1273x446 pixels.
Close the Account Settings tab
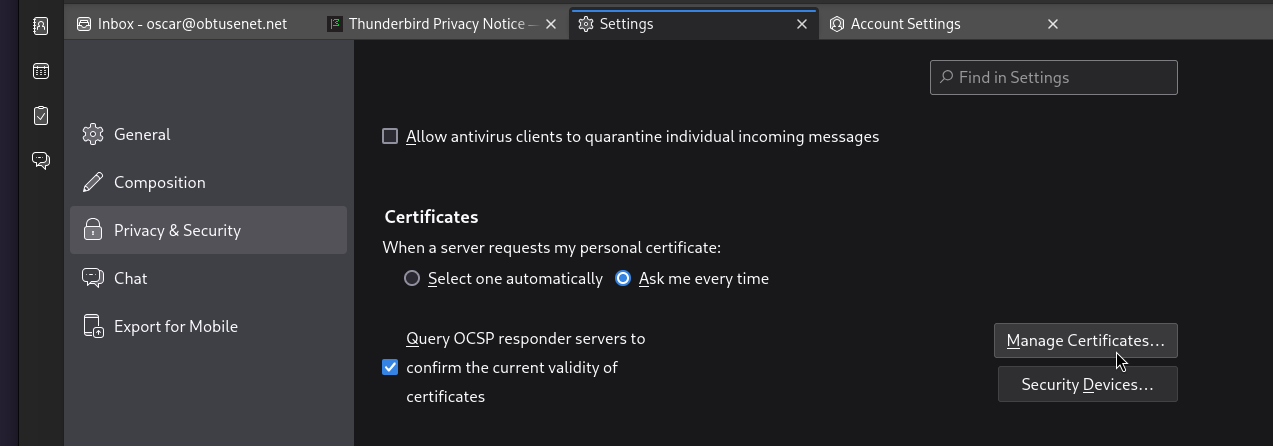1053,24
